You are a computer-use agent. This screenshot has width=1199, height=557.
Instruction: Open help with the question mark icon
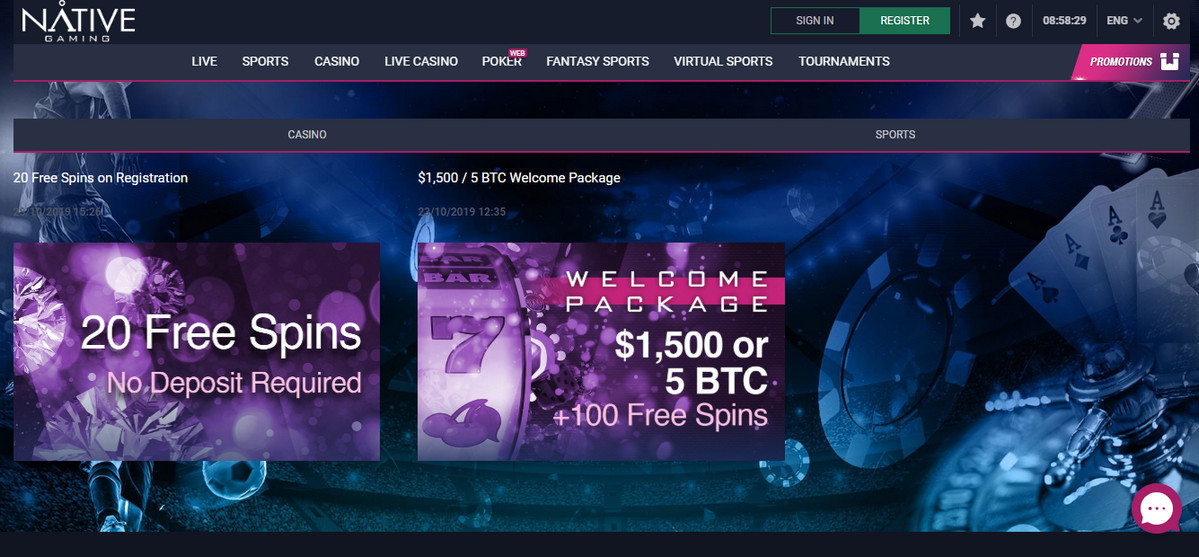point(1013,21)
